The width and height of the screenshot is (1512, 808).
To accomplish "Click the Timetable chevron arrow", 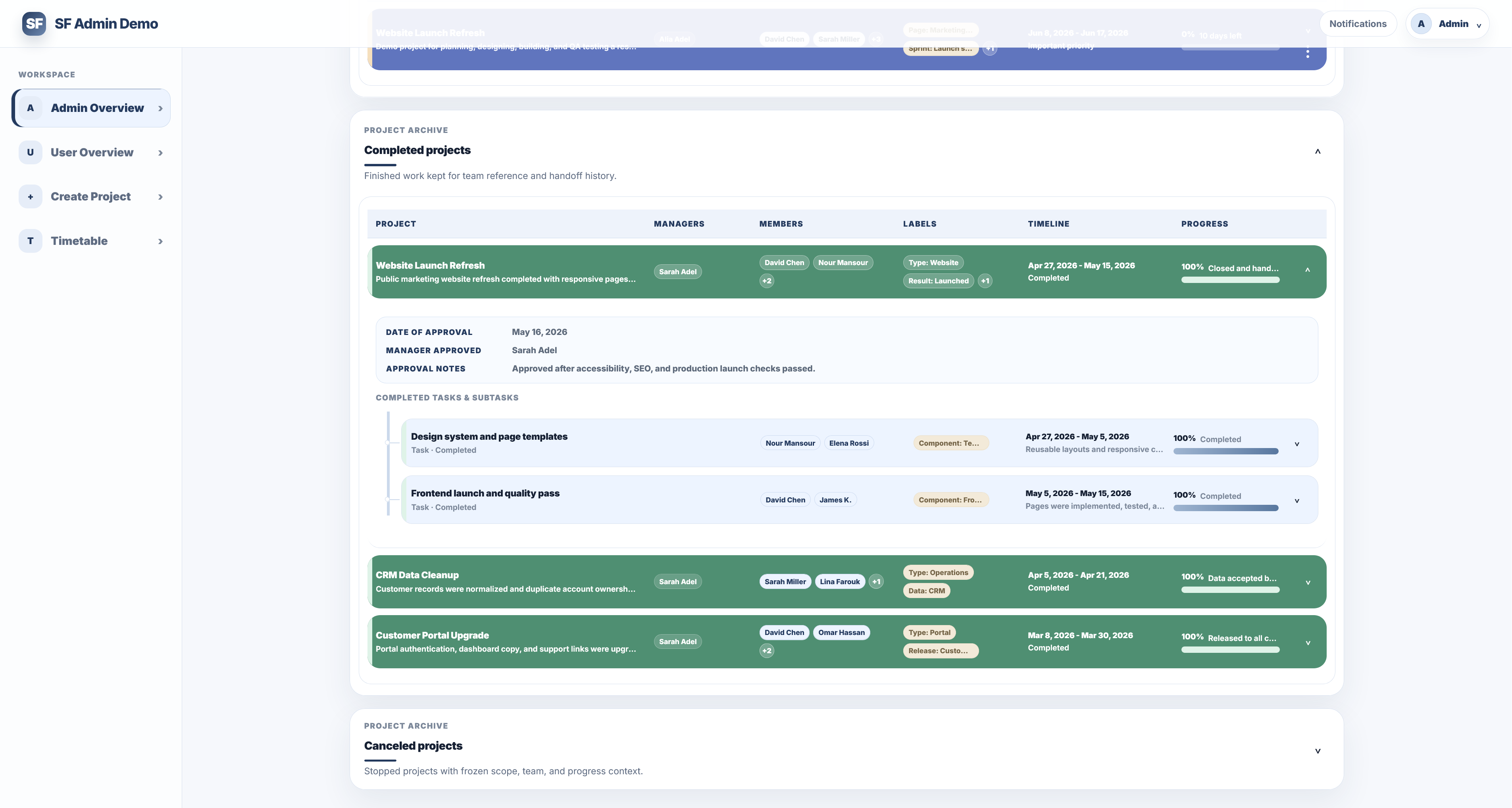I will [160, 242].
